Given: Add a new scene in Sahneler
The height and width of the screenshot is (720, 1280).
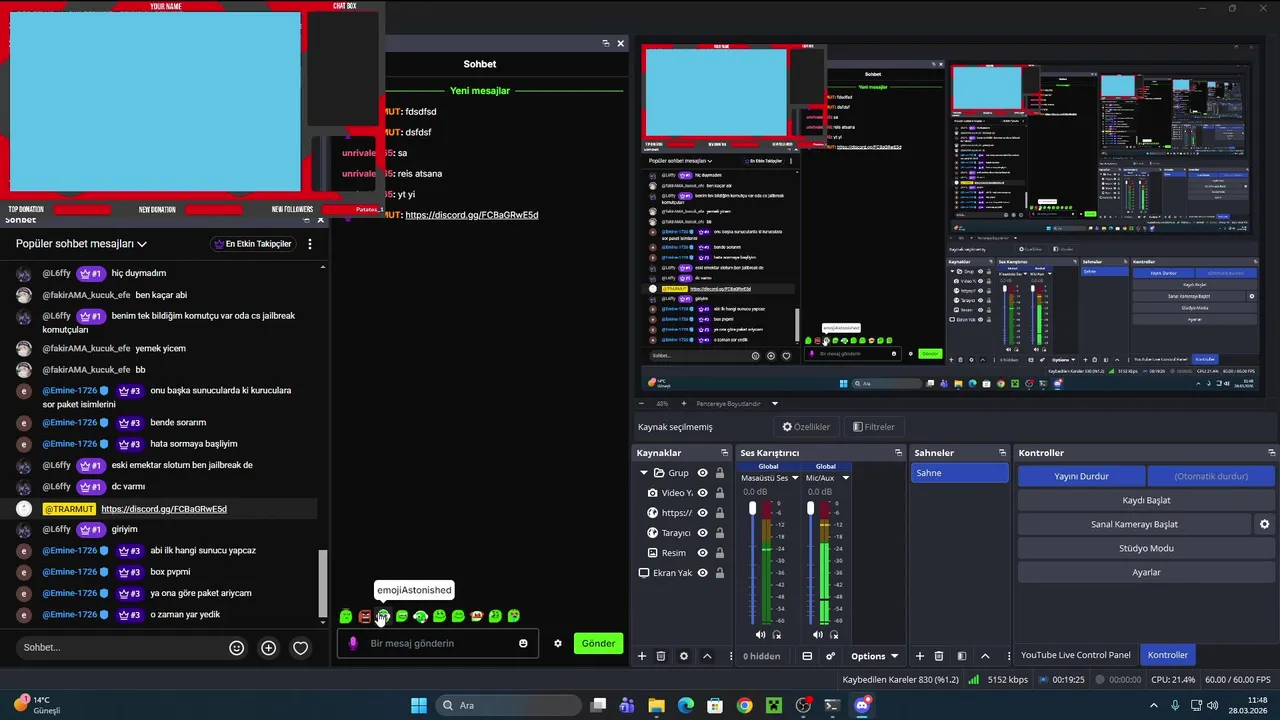Looking at the screenshot, I should tap(920, 656).
